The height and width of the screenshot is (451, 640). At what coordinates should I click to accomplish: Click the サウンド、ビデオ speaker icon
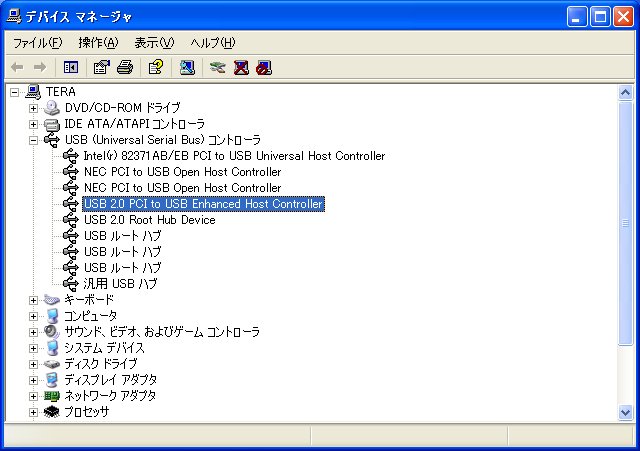(52, 332)
